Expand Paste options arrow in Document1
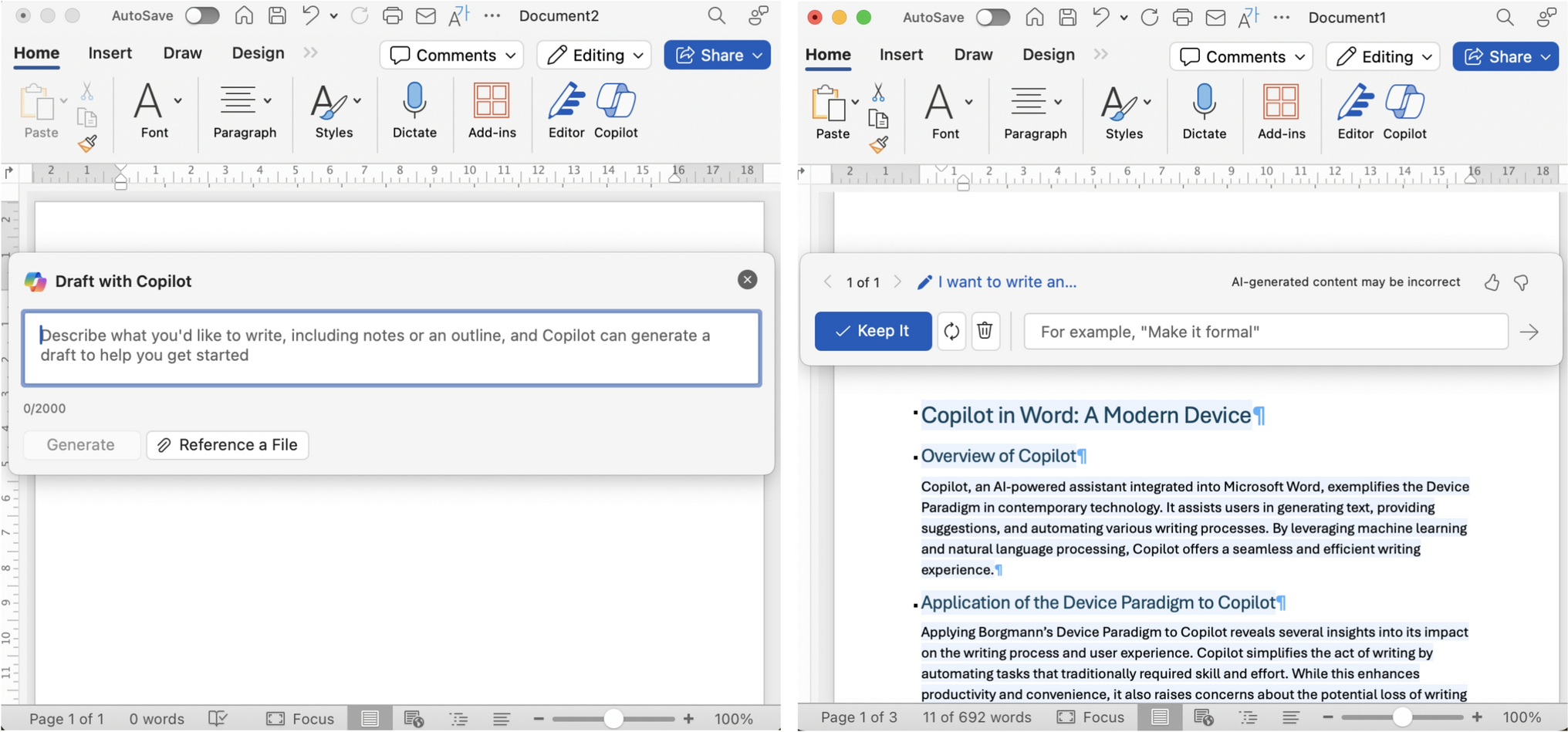 pyautogui.click(x=855, y=102)
